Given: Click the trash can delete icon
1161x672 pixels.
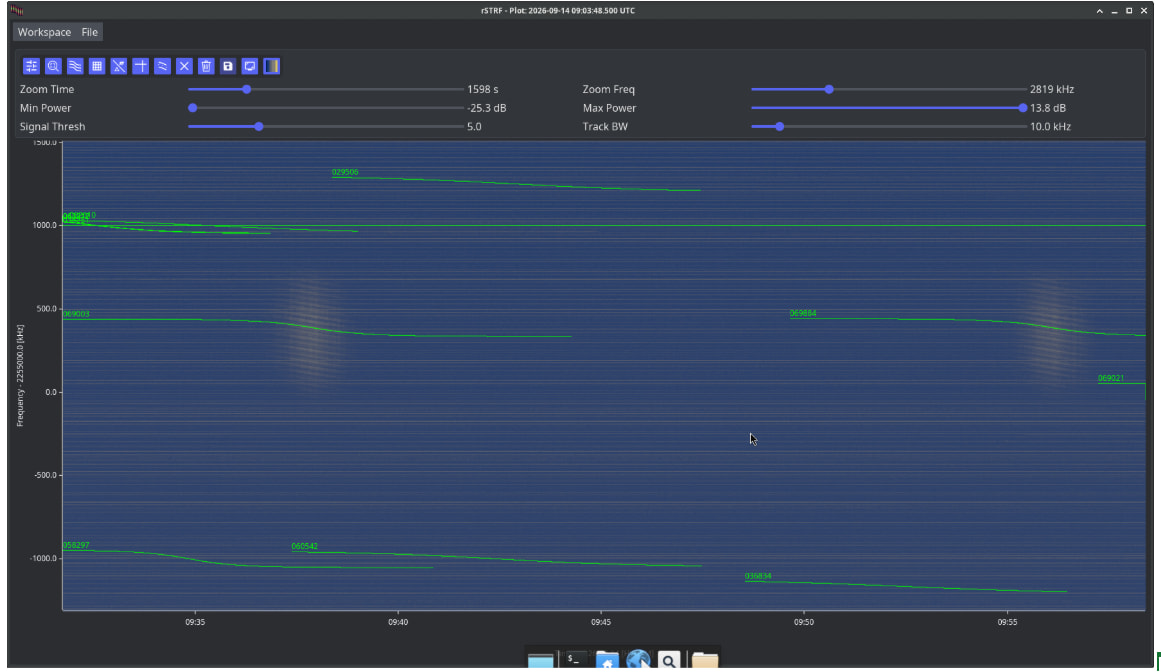Looking at the screenshot, I should (x=206, y=67).
